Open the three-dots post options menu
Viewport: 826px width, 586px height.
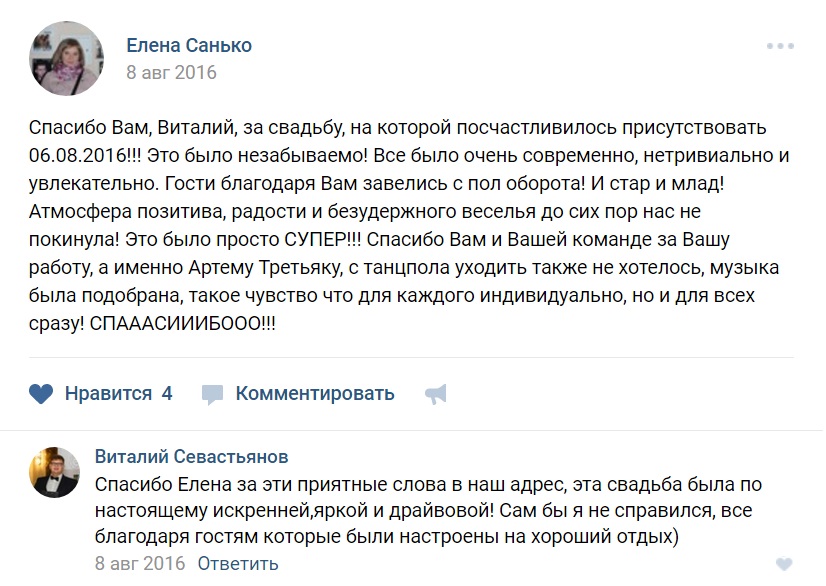coord(780,47)
